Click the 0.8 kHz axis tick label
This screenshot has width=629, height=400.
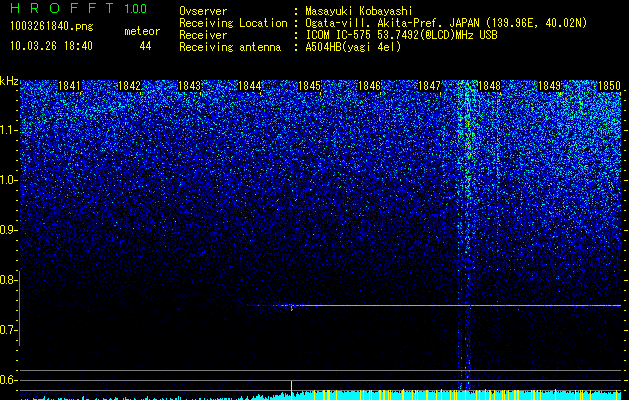pos(8,280)
